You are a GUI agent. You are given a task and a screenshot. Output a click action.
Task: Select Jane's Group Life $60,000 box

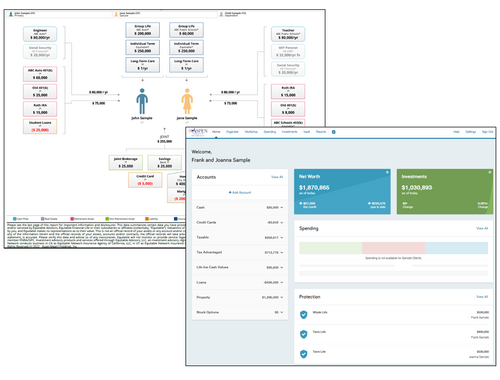click(186, 30)
